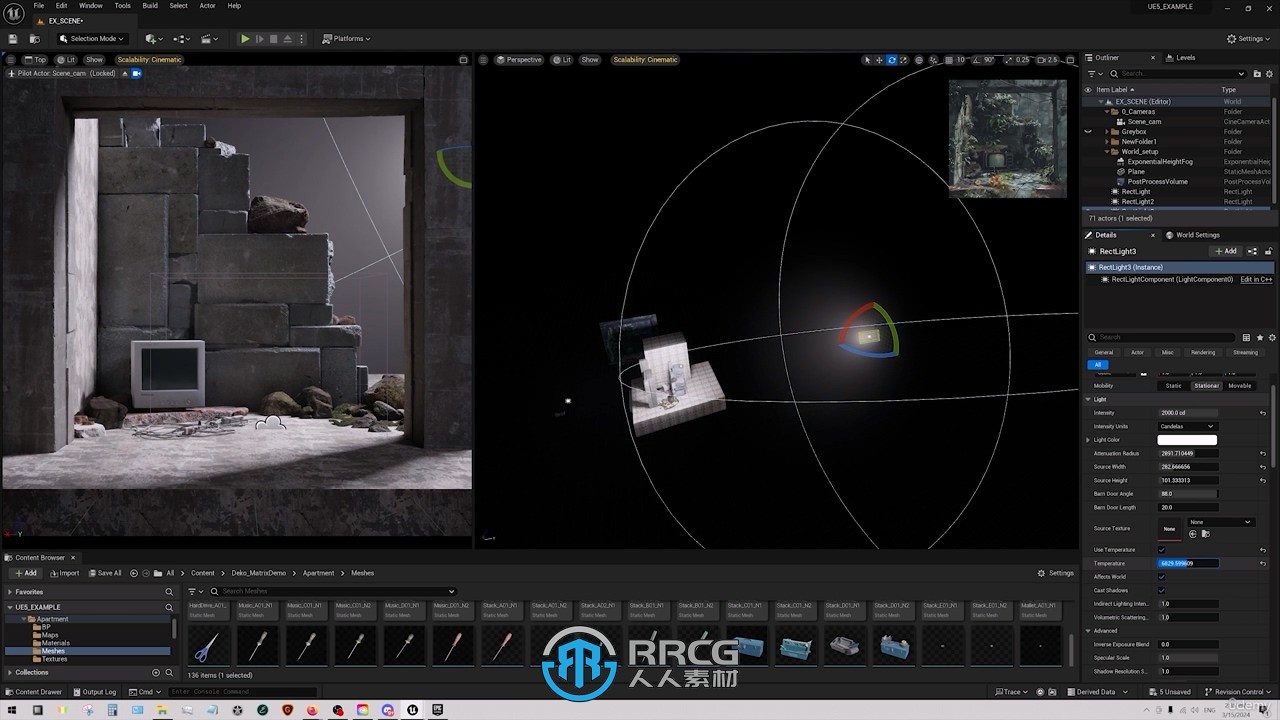This screenshot has width=1280, height=720.
Task: Uncheck the Affects World checkbox
Action: pyautogui.click(x=1161, y=577)
